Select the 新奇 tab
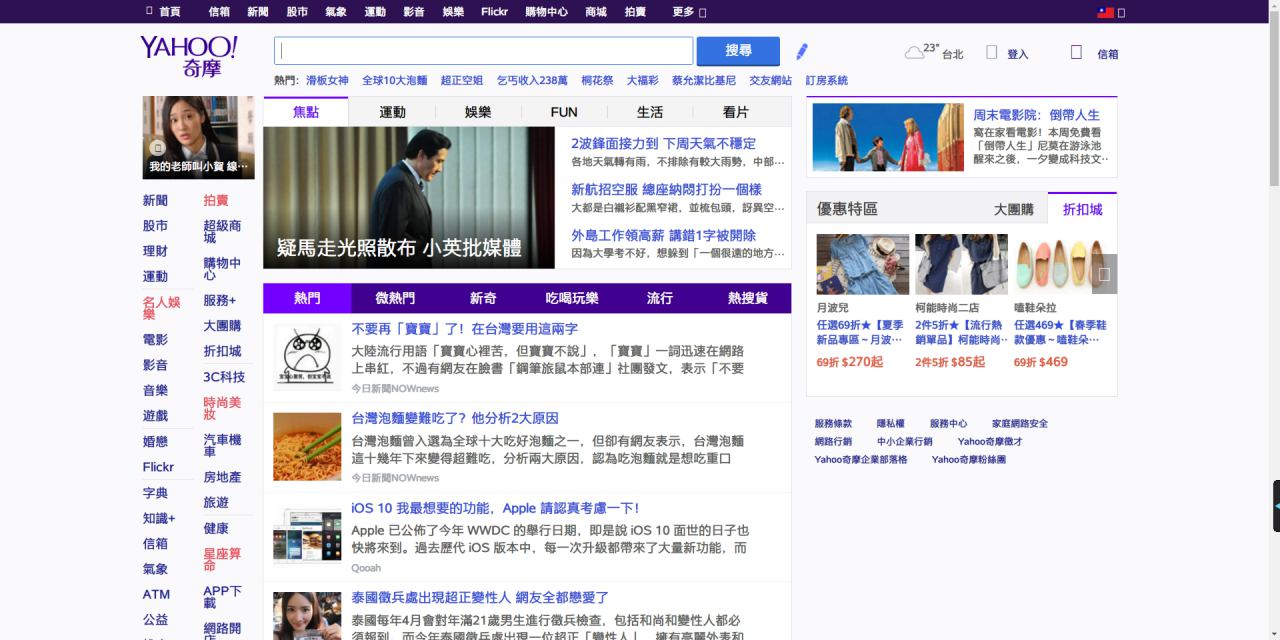 pos(483,298)
